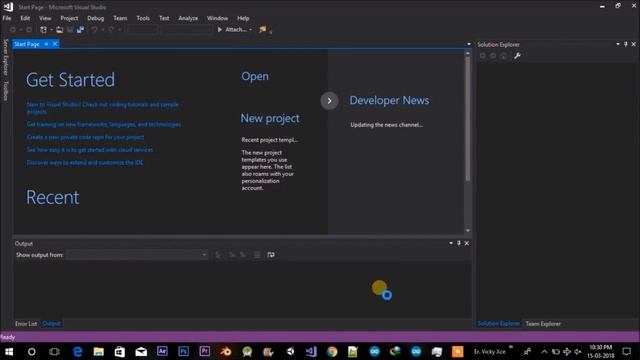Open the Tools menu

143,18
